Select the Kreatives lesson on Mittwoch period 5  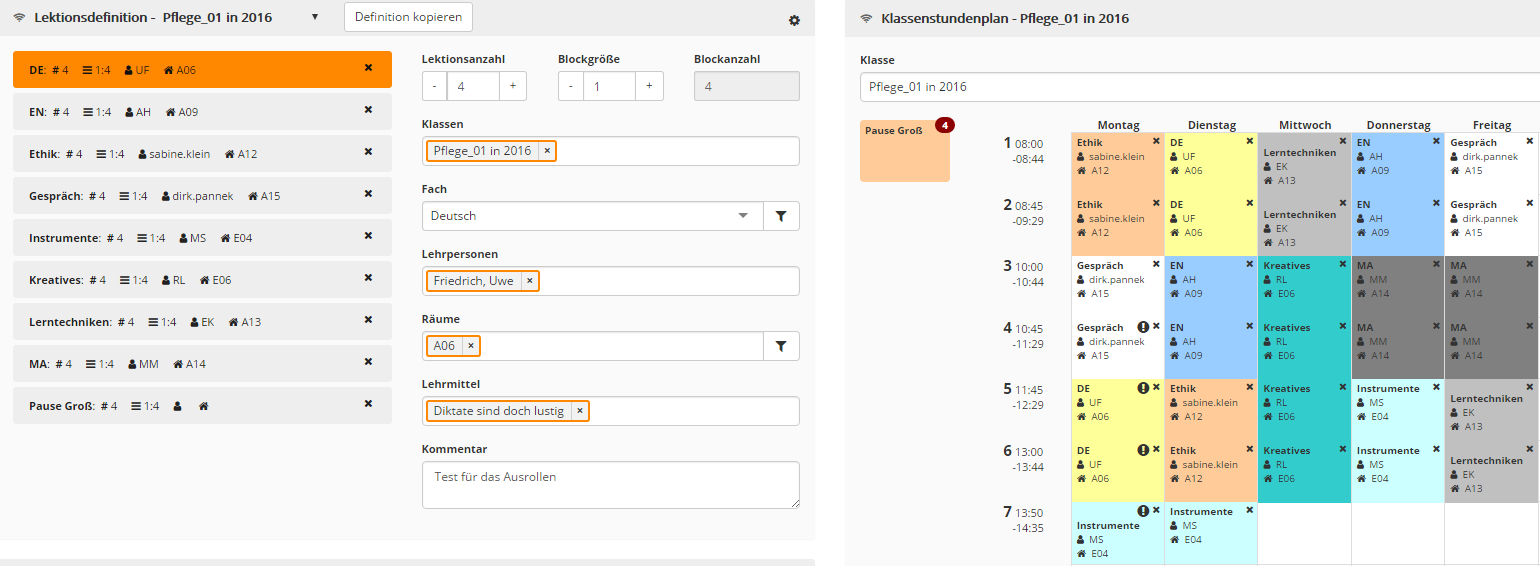pos(1304,409)
